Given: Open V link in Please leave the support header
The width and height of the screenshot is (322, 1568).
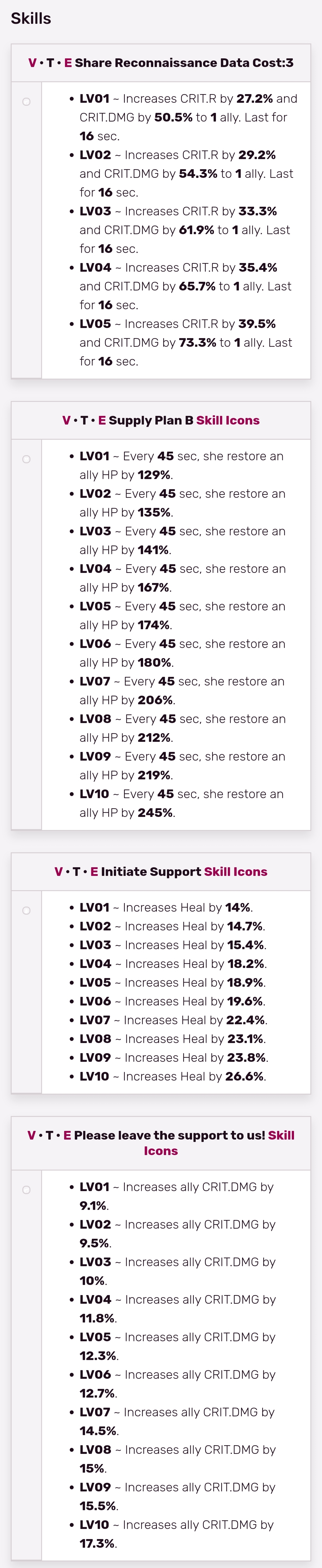Looking at the screenshot, I should click(32, 1135).
